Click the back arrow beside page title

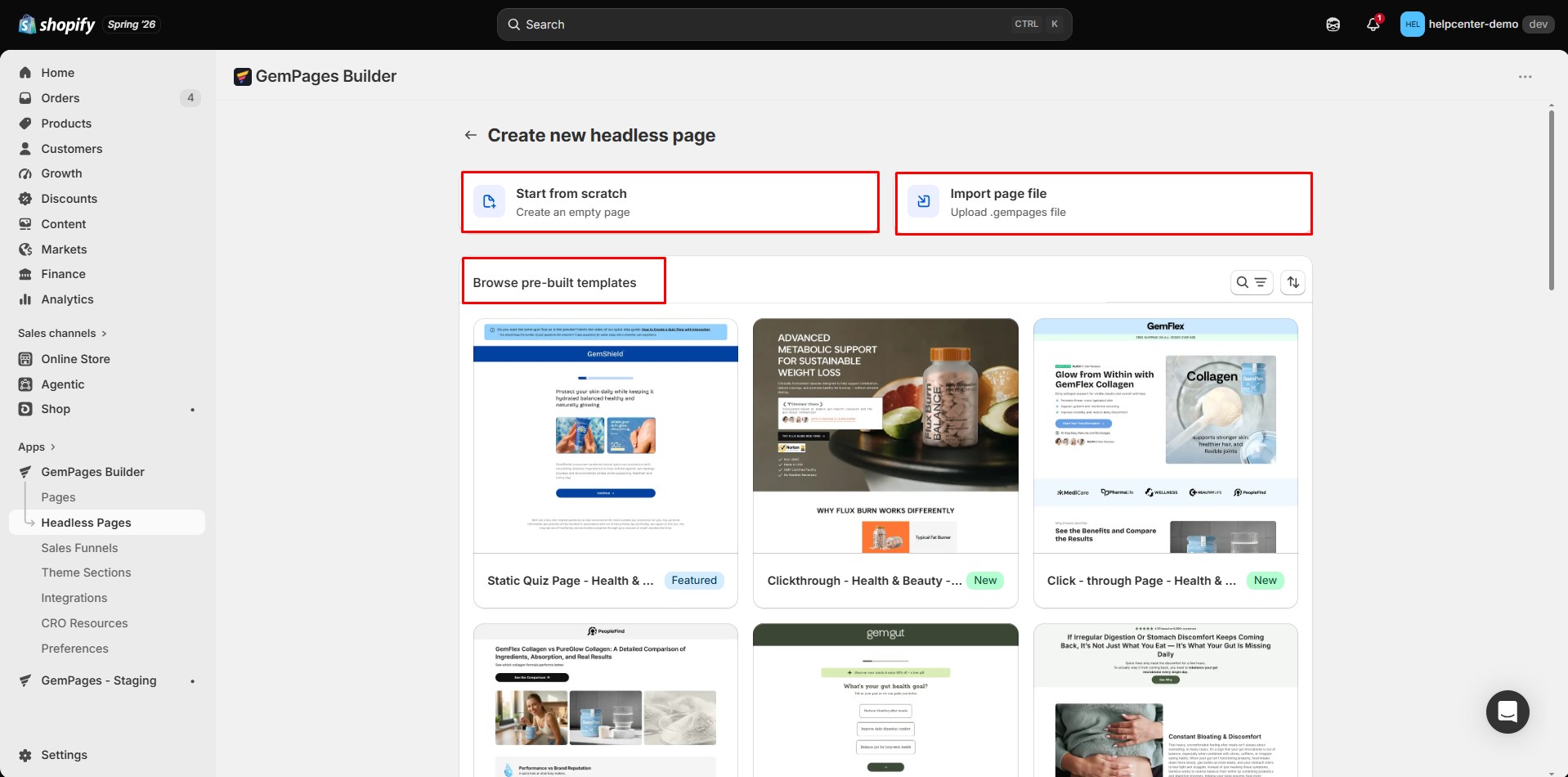[470, 135]
